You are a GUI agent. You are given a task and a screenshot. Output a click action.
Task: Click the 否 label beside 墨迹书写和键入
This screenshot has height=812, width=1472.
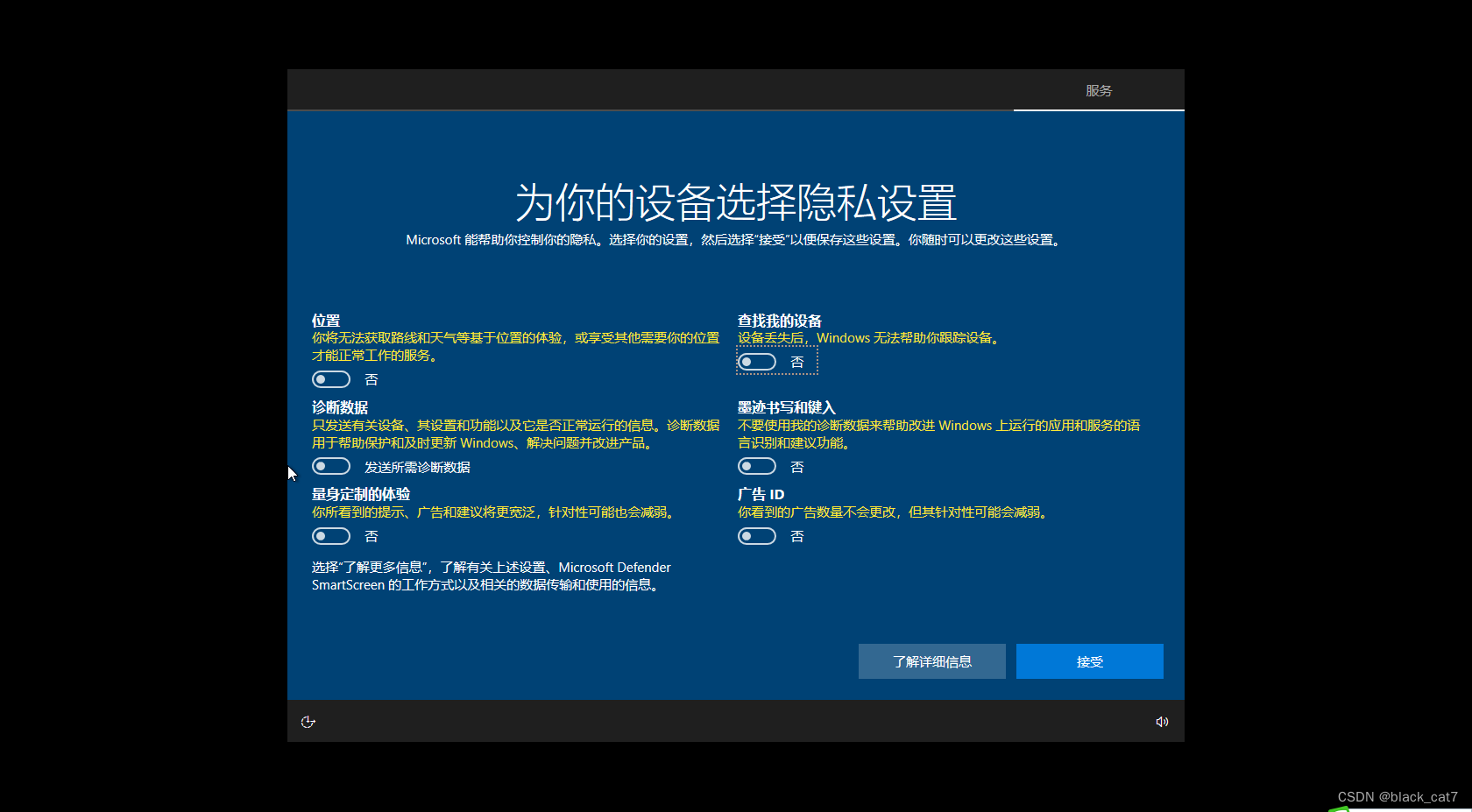(x=796, y=466)
